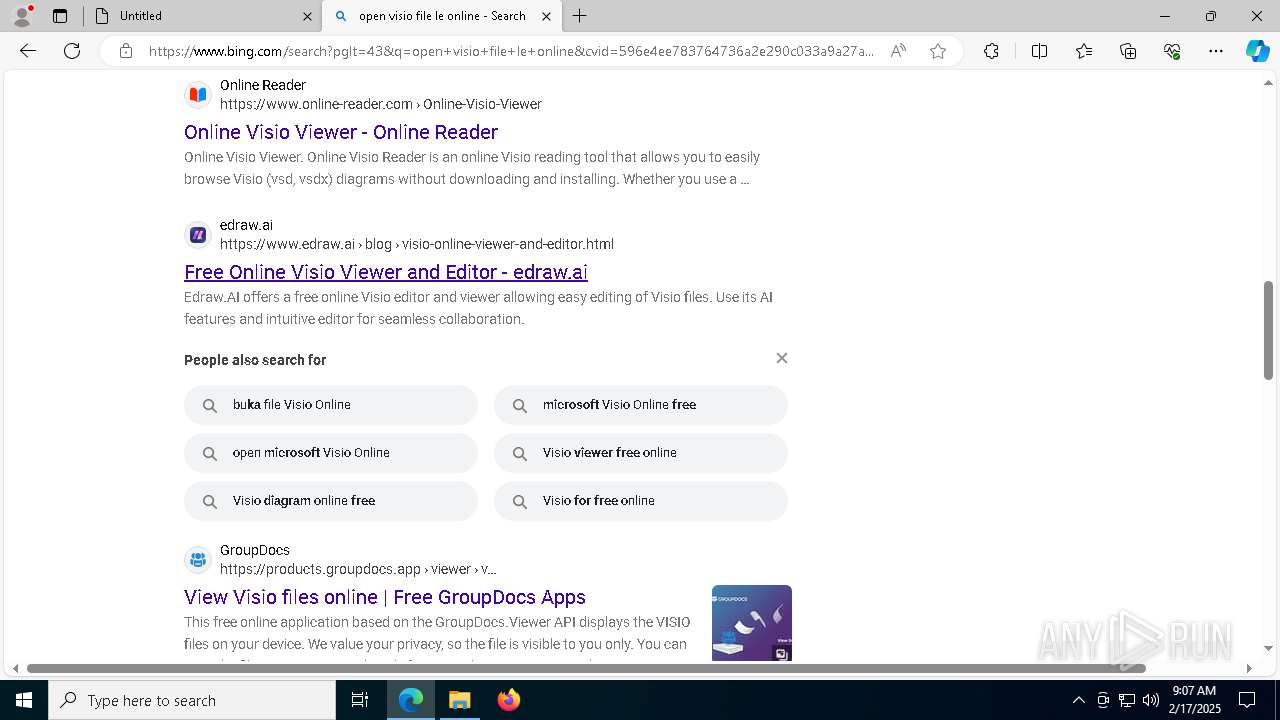1280x720 pixels.
Task: Search 'Visio viewer free online' suggestion
Action: click(x=641, y=453)
